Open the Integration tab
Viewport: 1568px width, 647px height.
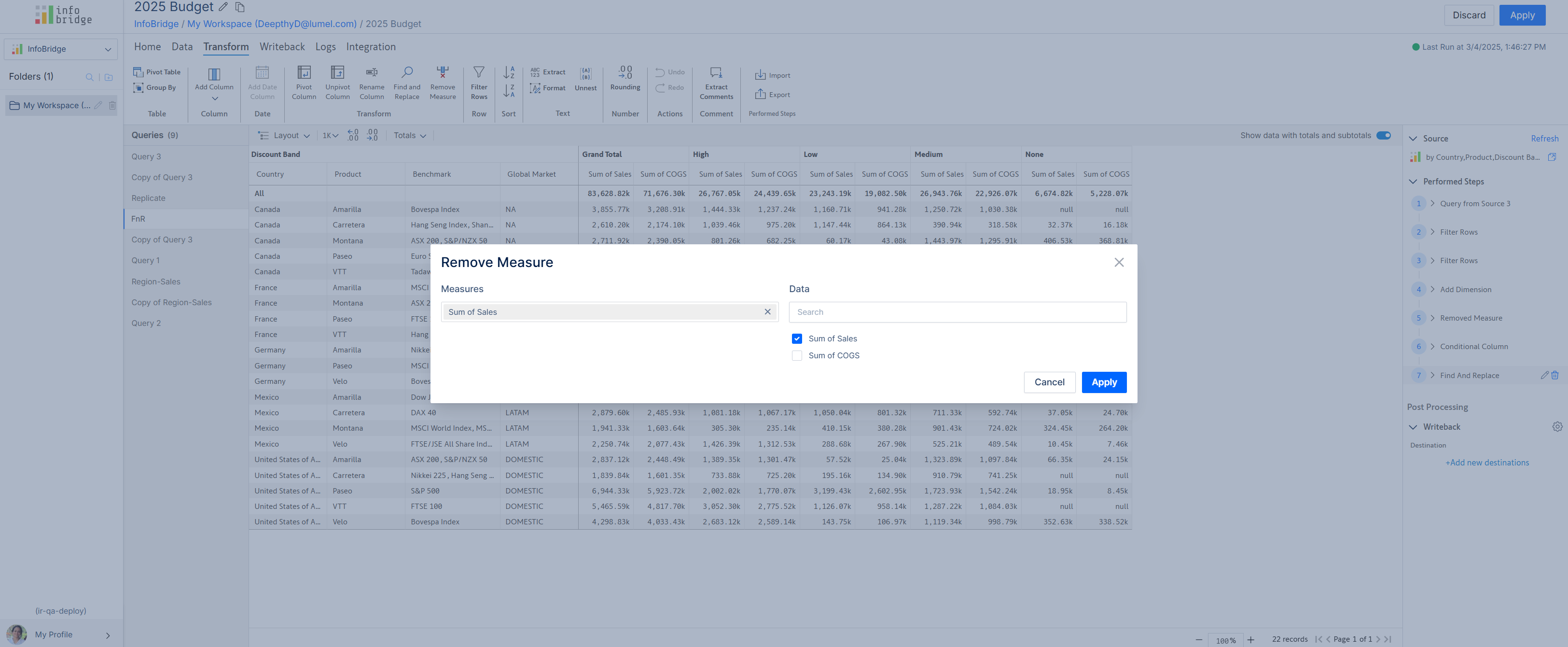pos(371,47)
